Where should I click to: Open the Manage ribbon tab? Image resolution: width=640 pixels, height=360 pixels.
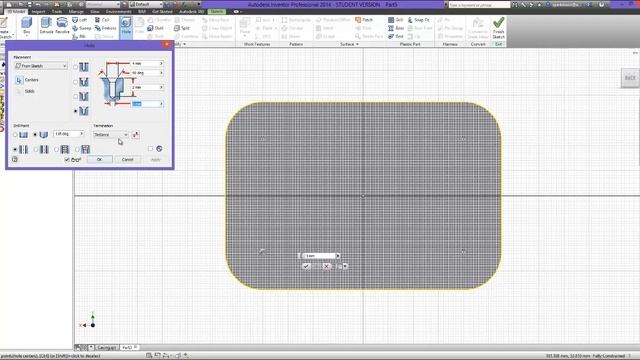point(76,11)
